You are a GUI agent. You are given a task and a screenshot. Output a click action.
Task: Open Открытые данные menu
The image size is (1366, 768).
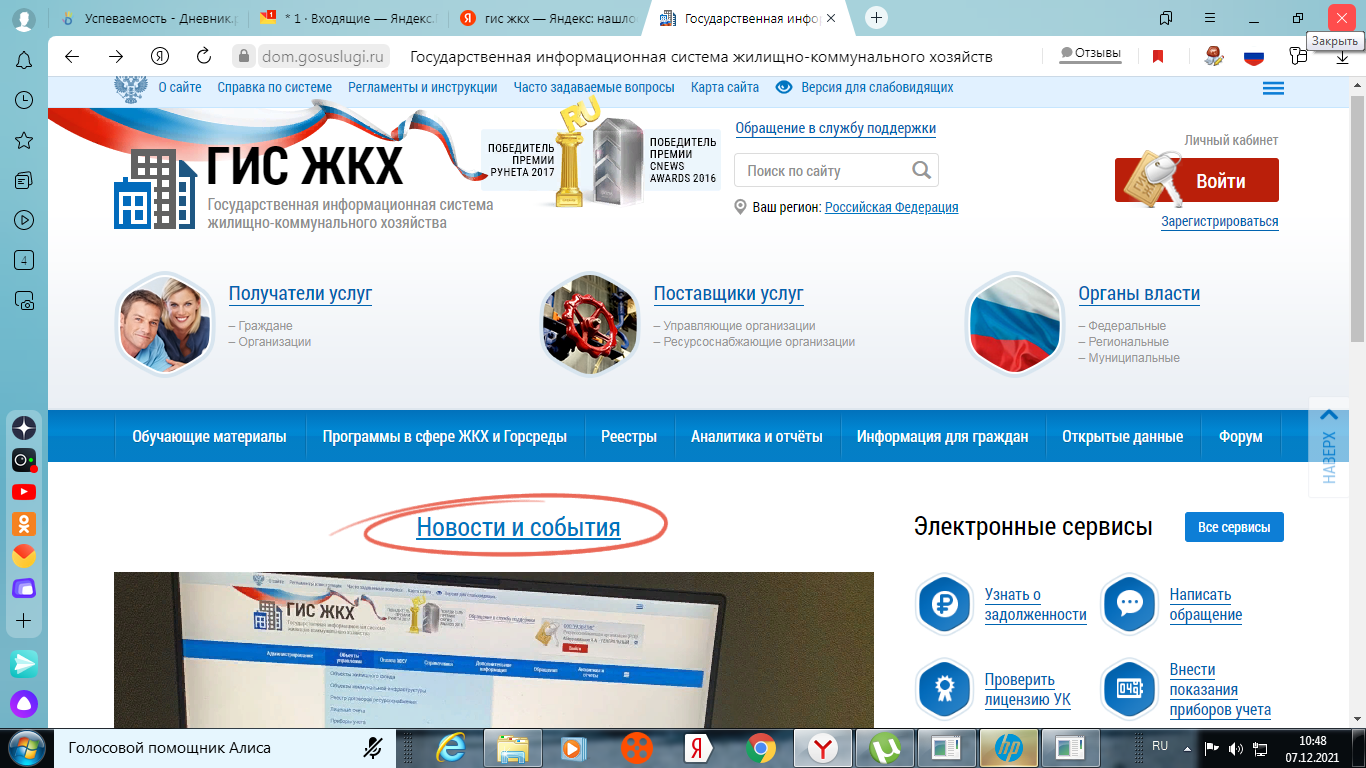[x=1123, y=436]
